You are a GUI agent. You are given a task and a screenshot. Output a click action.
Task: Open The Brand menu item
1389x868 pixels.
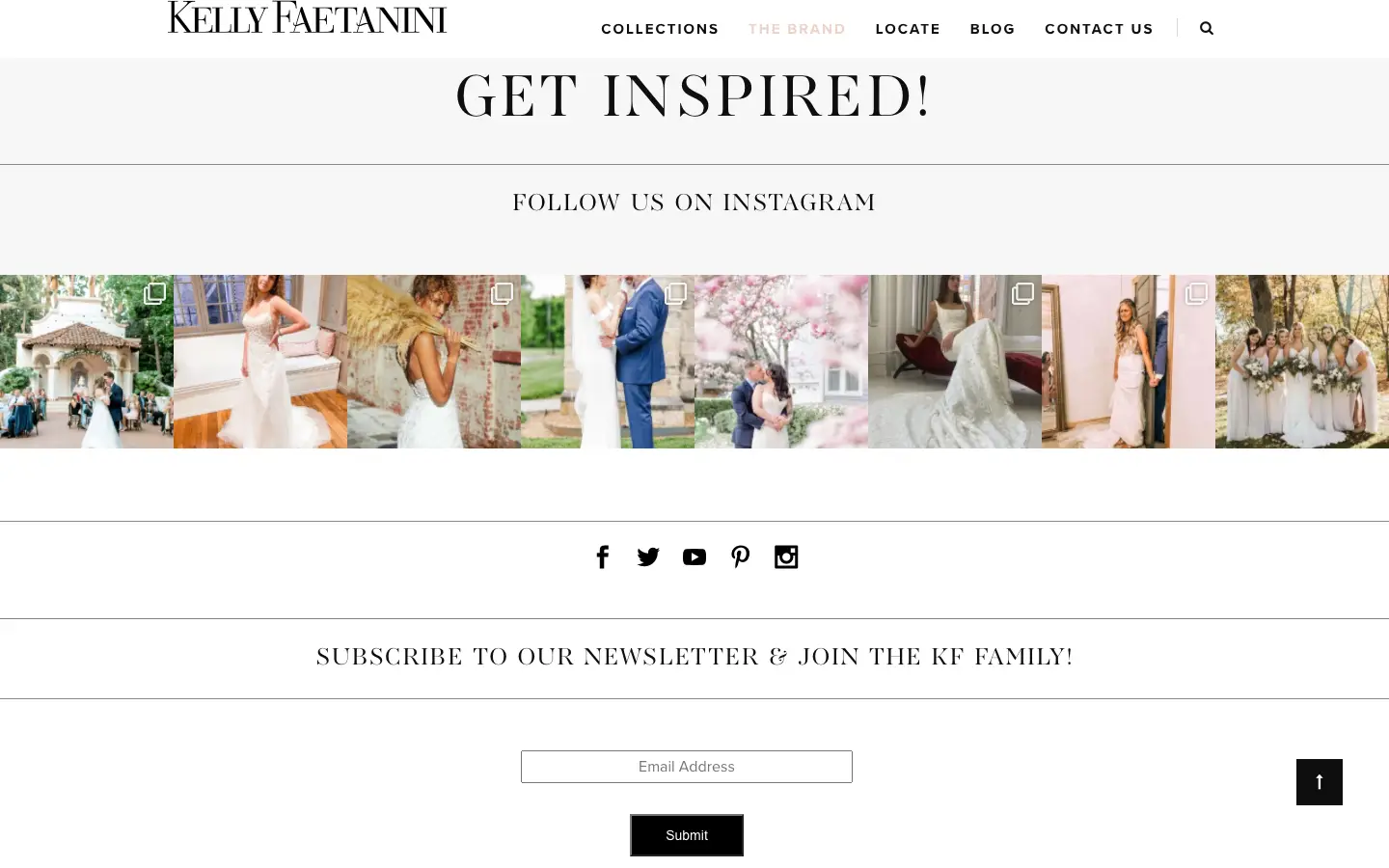pos(797,29)
